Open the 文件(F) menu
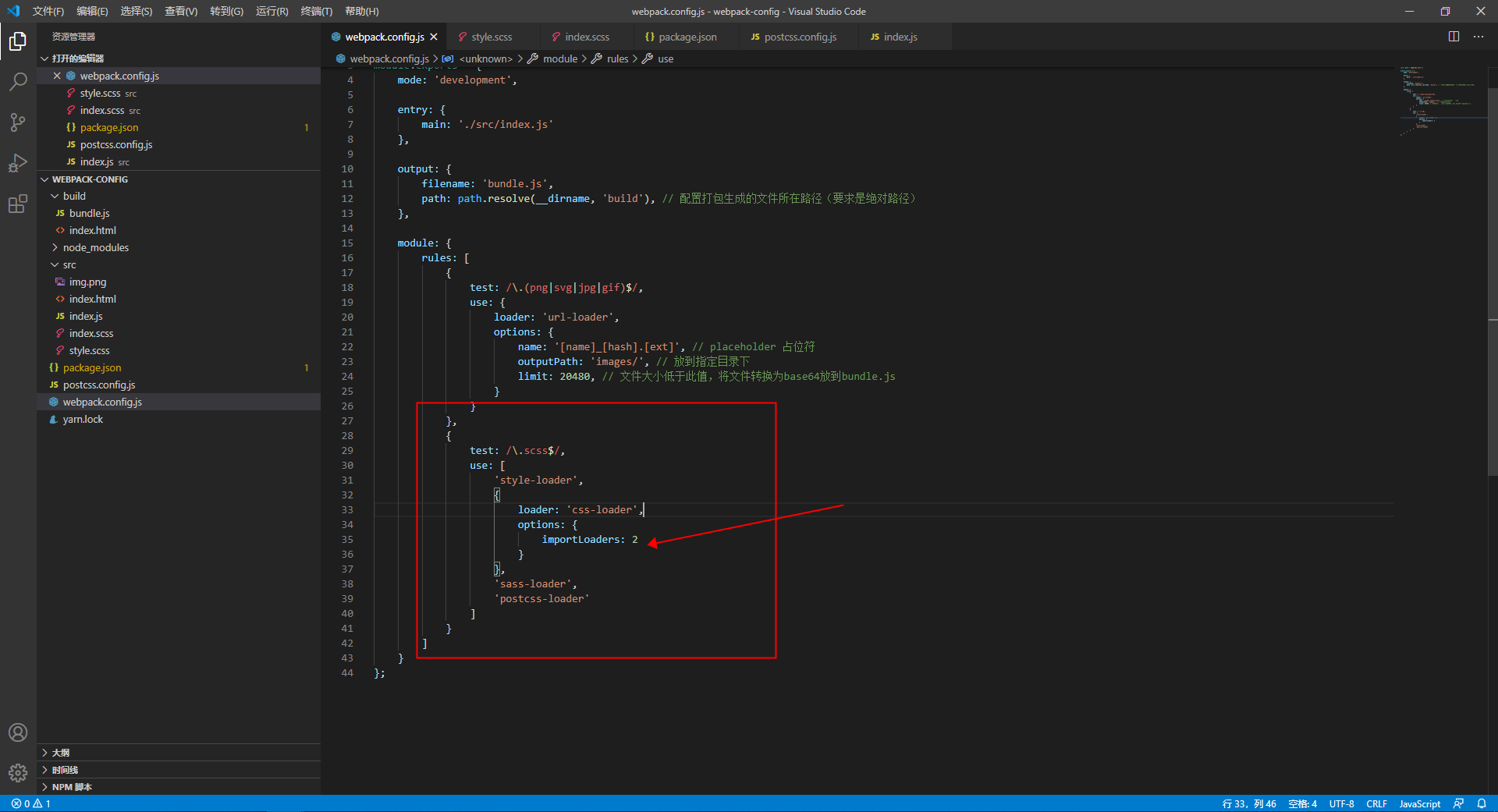Viewport: 1498px width, 812px height. (x=48, y=11)
